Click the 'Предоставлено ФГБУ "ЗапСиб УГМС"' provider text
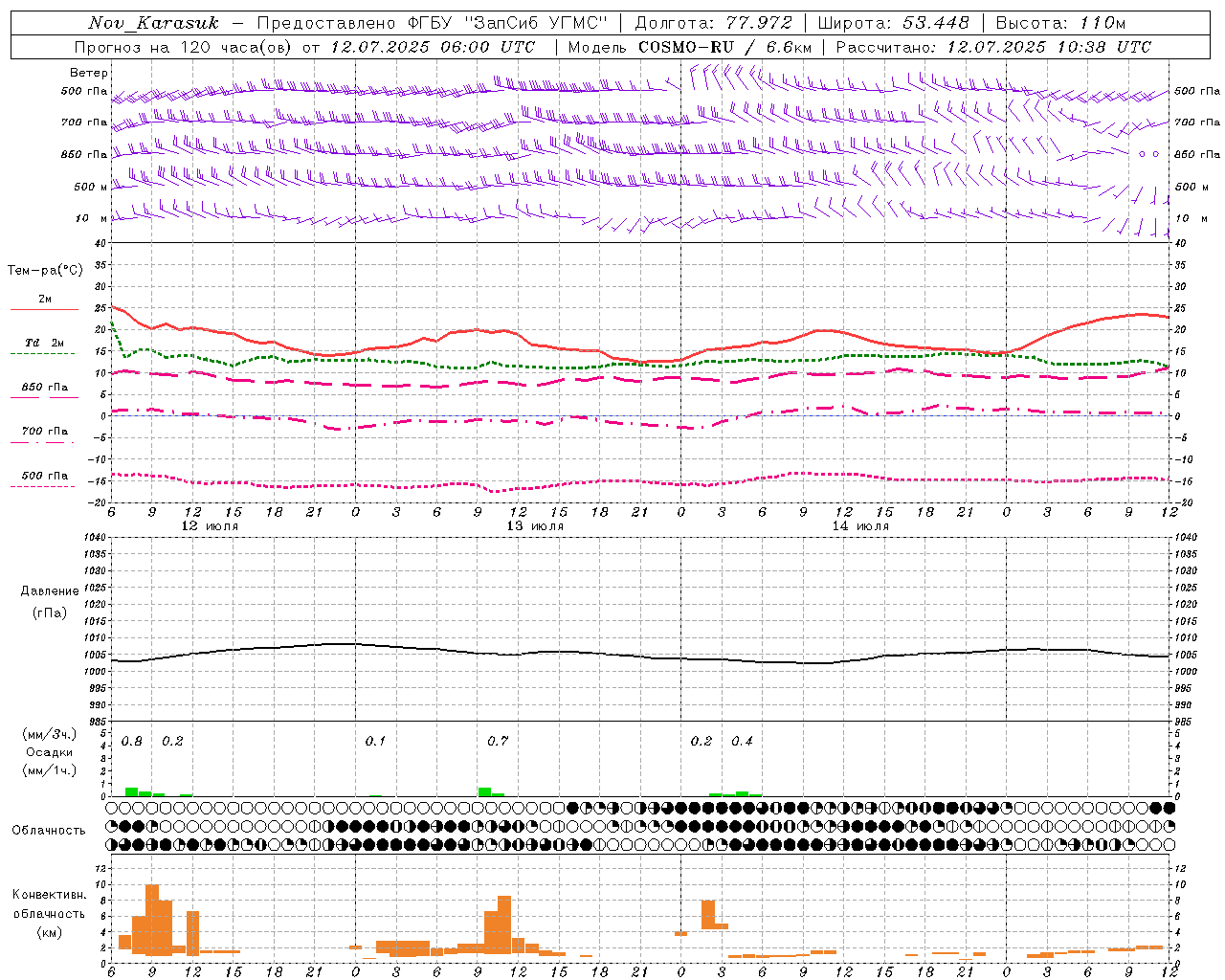The image size is (1225, 980). (x=433, y=23)
